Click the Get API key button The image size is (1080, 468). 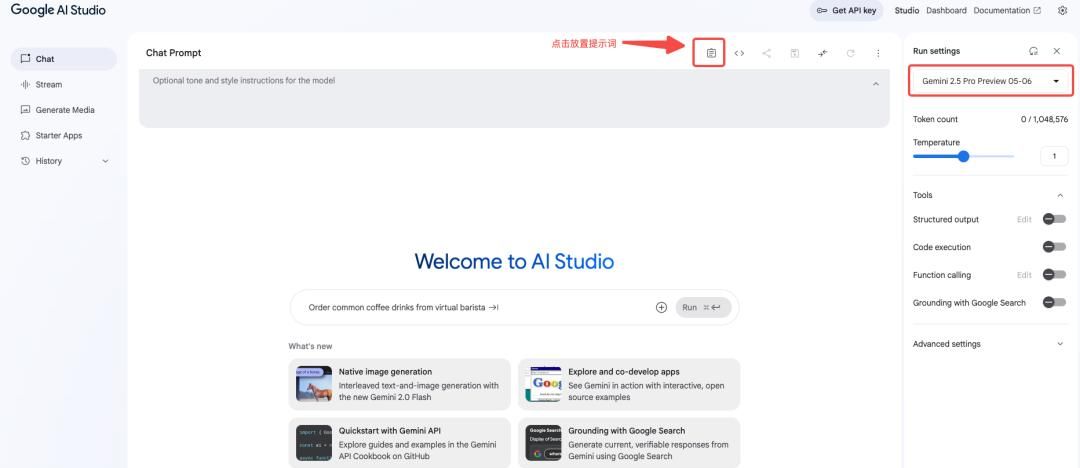pos(846,10)
